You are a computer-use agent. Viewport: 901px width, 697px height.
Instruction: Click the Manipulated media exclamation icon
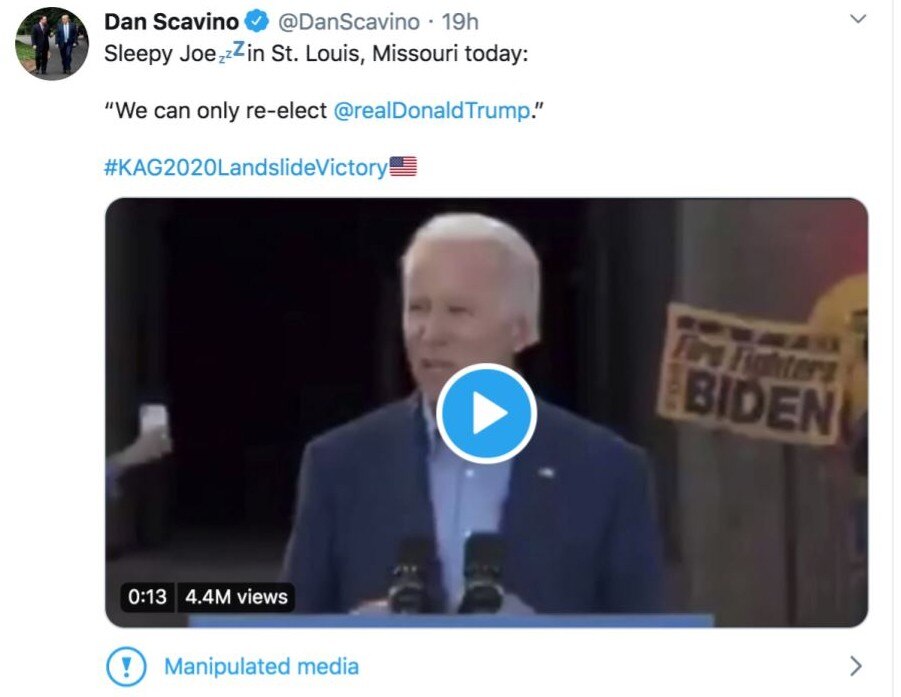pyautogui.click(x=126, y=665)
